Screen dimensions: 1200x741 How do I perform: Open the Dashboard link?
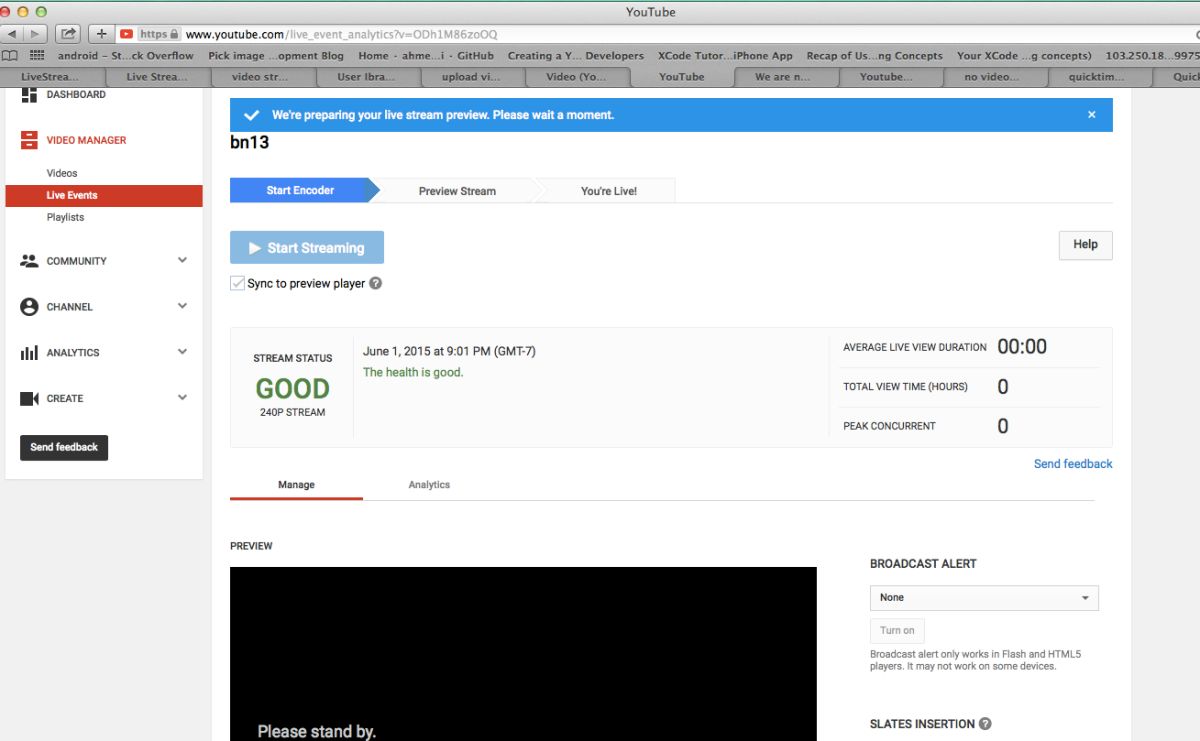(76, 95)
